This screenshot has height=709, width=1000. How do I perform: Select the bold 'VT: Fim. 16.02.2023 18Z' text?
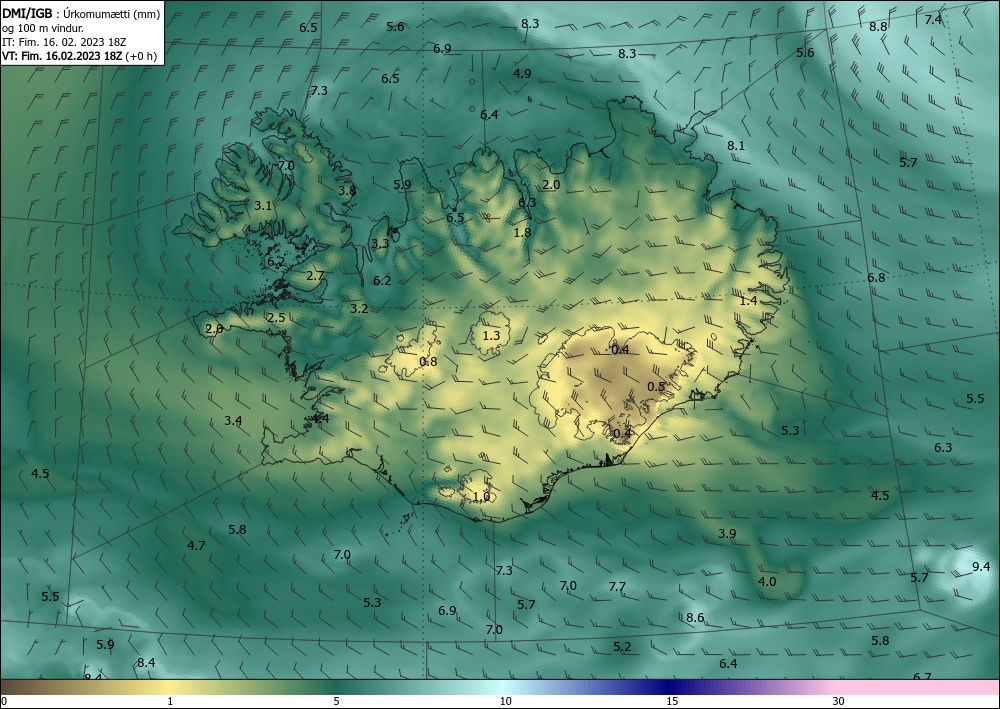[x=62, y=56]
